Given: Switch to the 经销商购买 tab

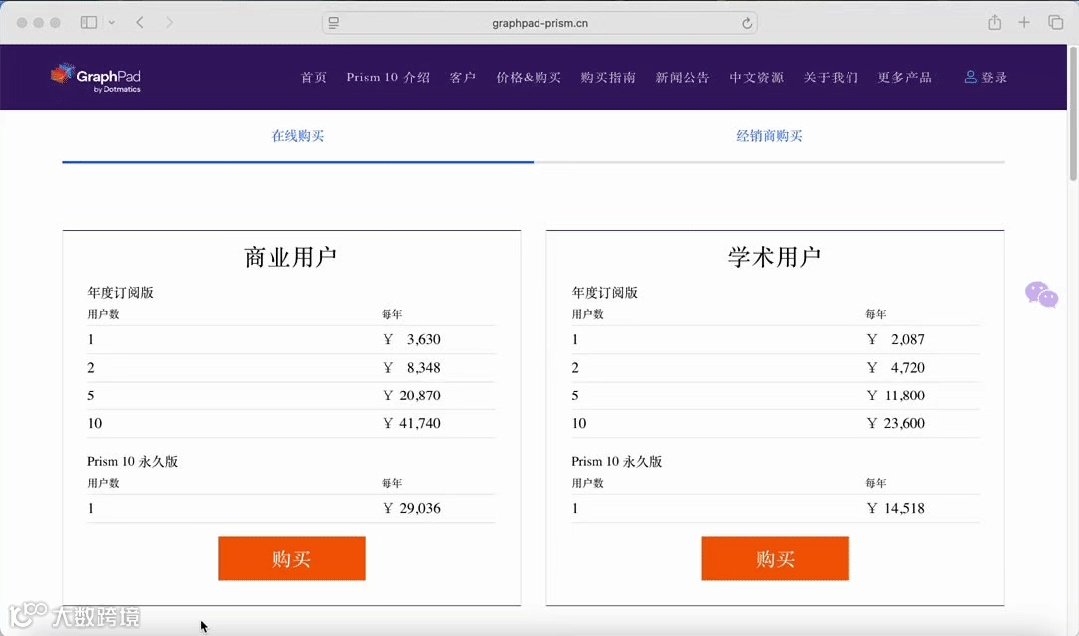Looking at the screenshot, I should (x=769, y=136).
